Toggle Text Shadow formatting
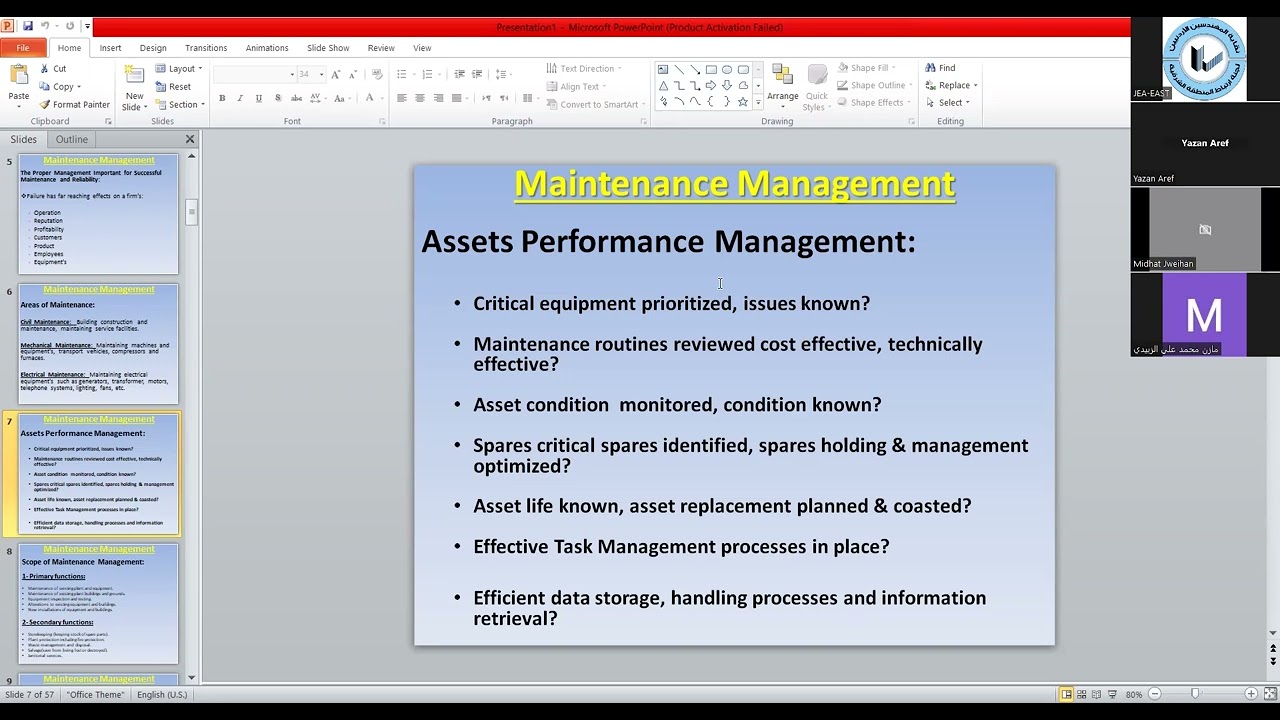This screenshot has width=1280, height=720. pos(277,98)
